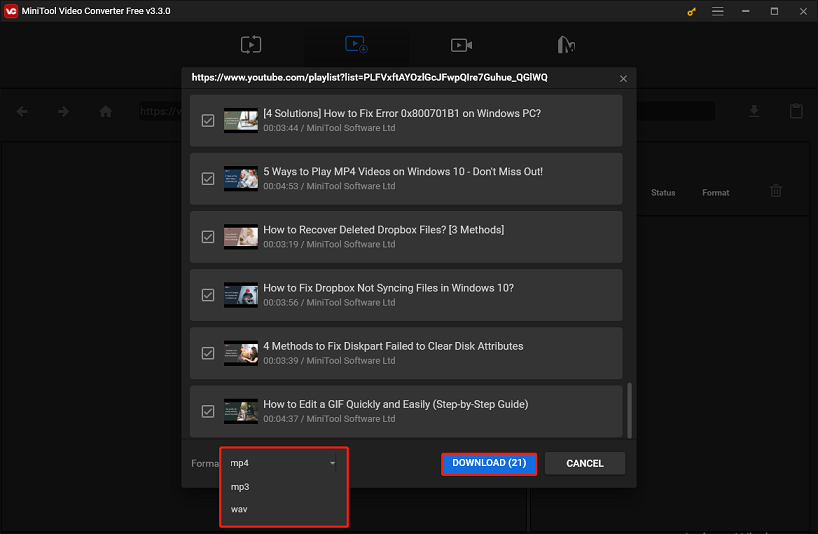Click thumbnail of Error 0x800701B1 video

pyautogui.click(x=241, y=120)
